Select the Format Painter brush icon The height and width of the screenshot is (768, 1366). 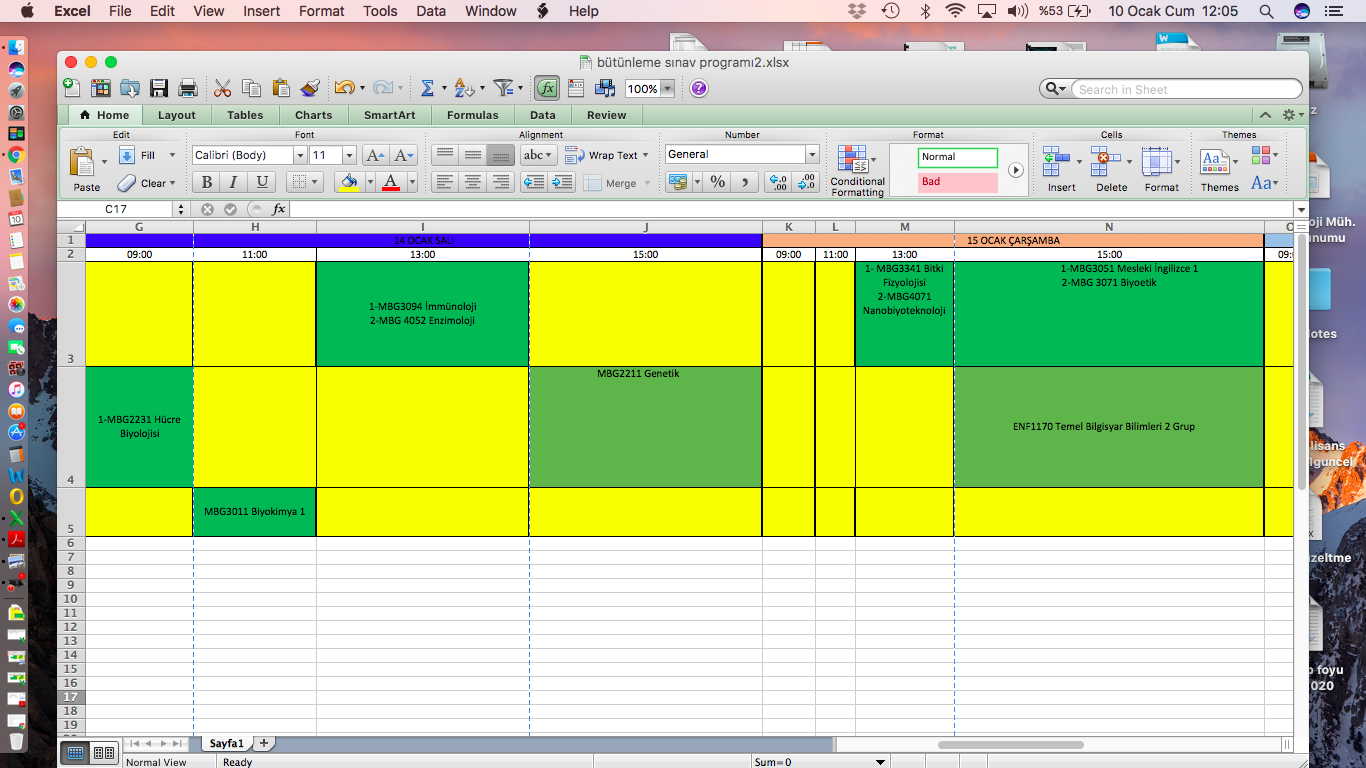click(x=309, y=89)
